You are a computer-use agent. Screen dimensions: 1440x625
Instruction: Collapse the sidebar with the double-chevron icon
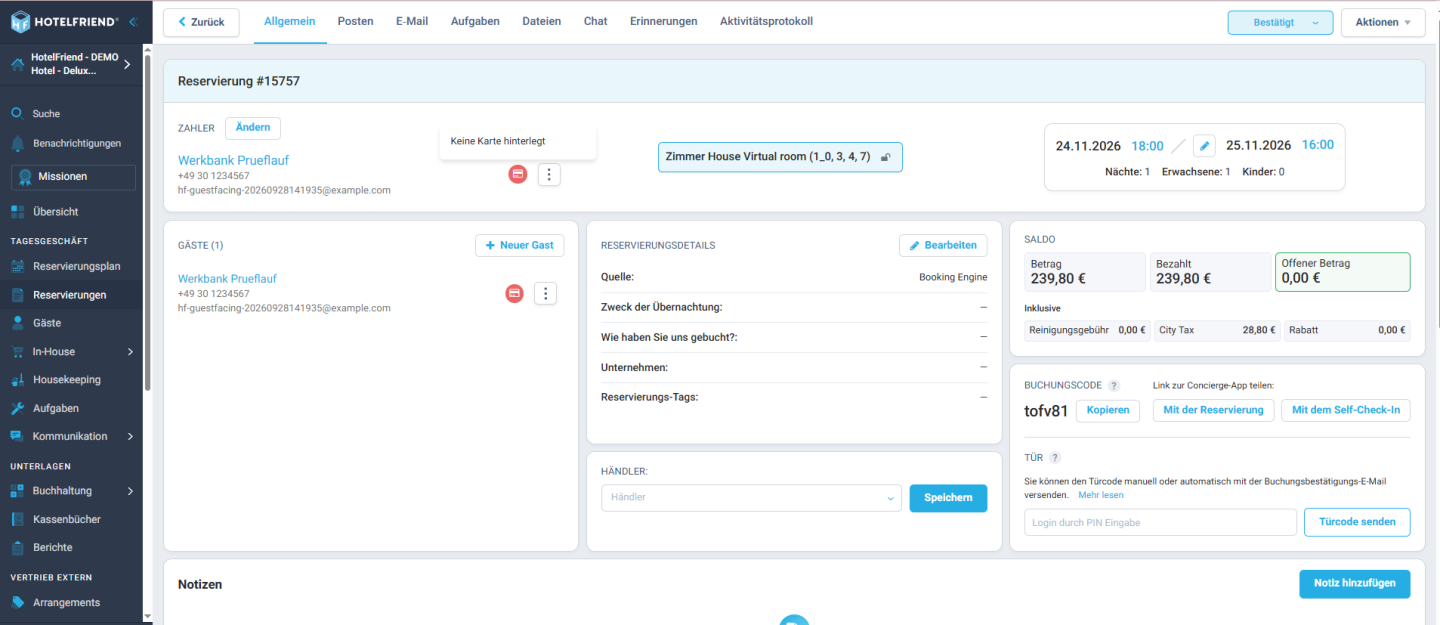[133, 21]
